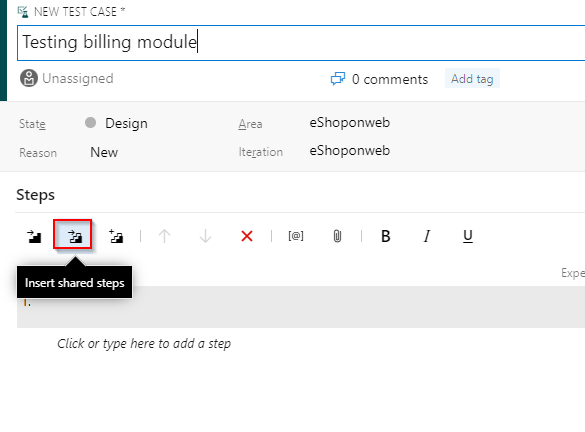Screen dimensions: 585x432
Task: Add an attachment with the paperclip icon
Action: point(337,236)
